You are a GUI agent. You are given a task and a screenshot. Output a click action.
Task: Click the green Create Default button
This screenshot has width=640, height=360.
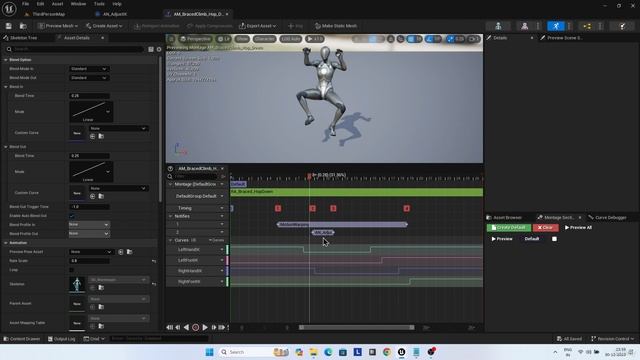[509, 227]
